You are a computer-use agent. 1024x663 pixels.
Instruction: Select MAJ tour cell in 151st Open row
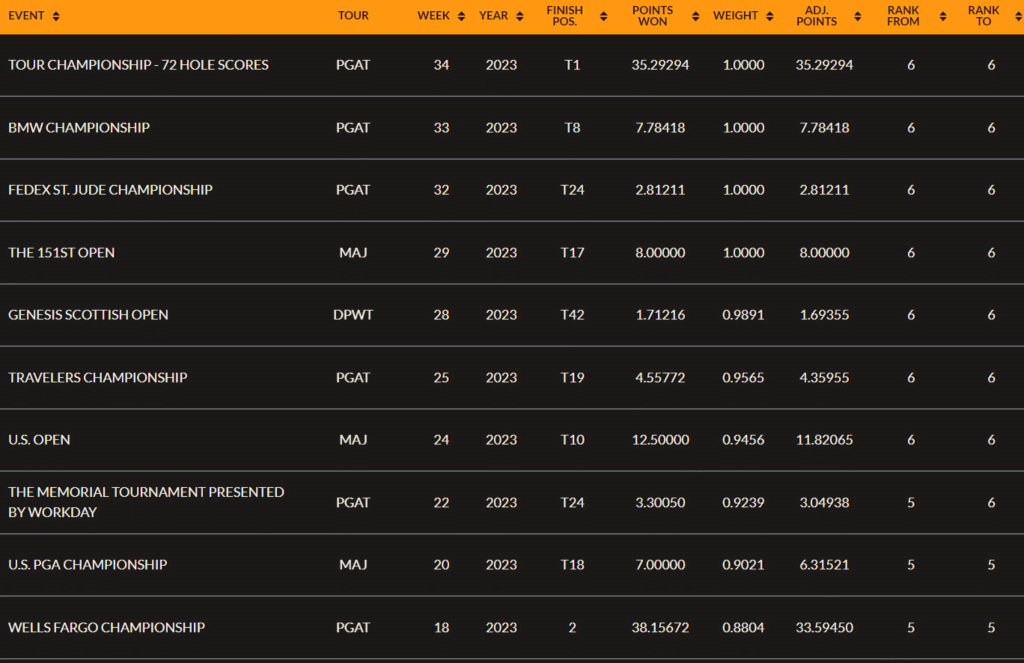click(x=353, y=252)
